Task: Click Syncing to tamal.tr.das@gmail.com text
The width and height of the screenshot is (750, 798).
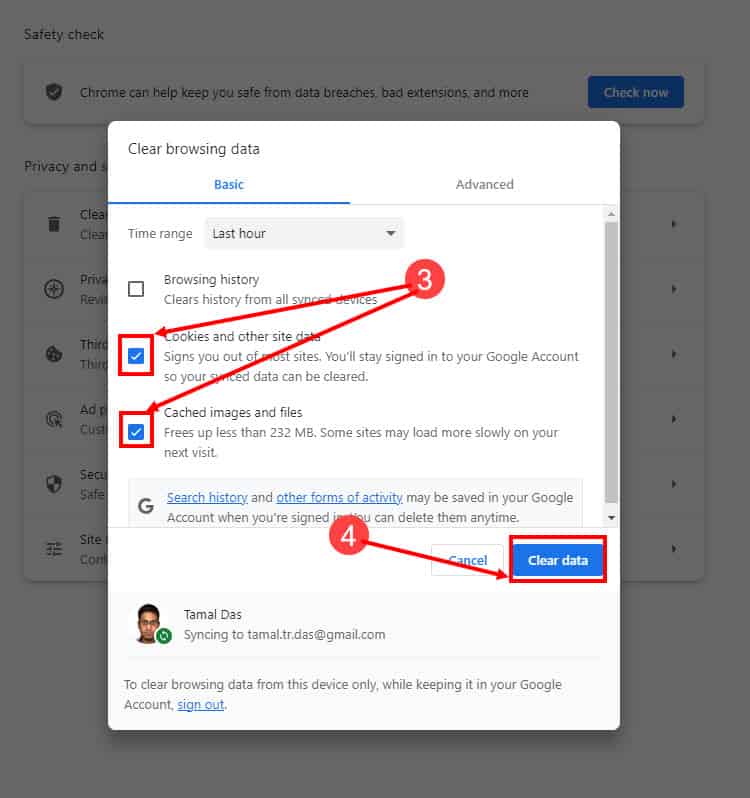Action: coord(284,635)
